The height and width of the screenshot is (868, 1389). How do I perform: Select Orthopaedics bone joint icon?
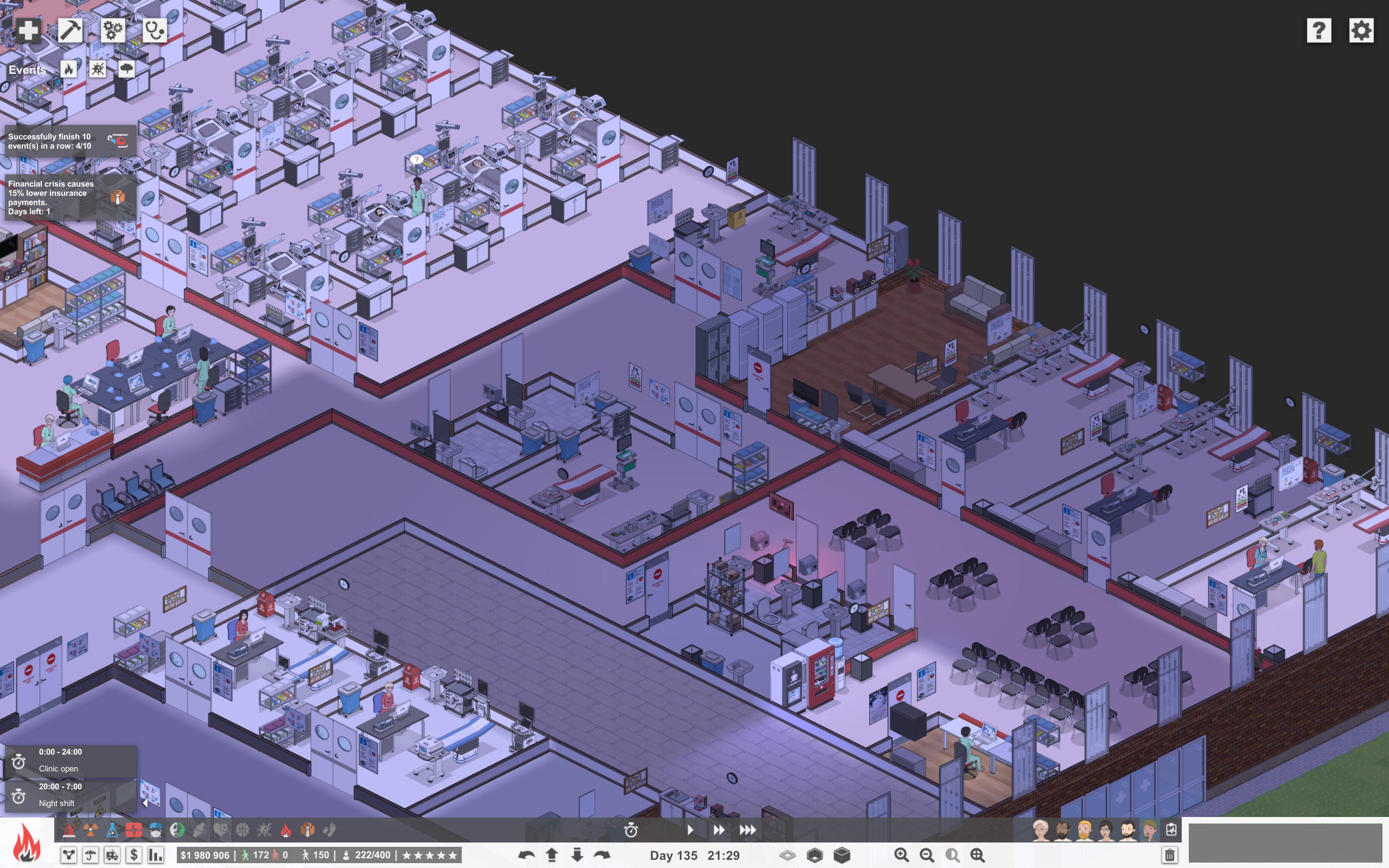pos(199,829)
